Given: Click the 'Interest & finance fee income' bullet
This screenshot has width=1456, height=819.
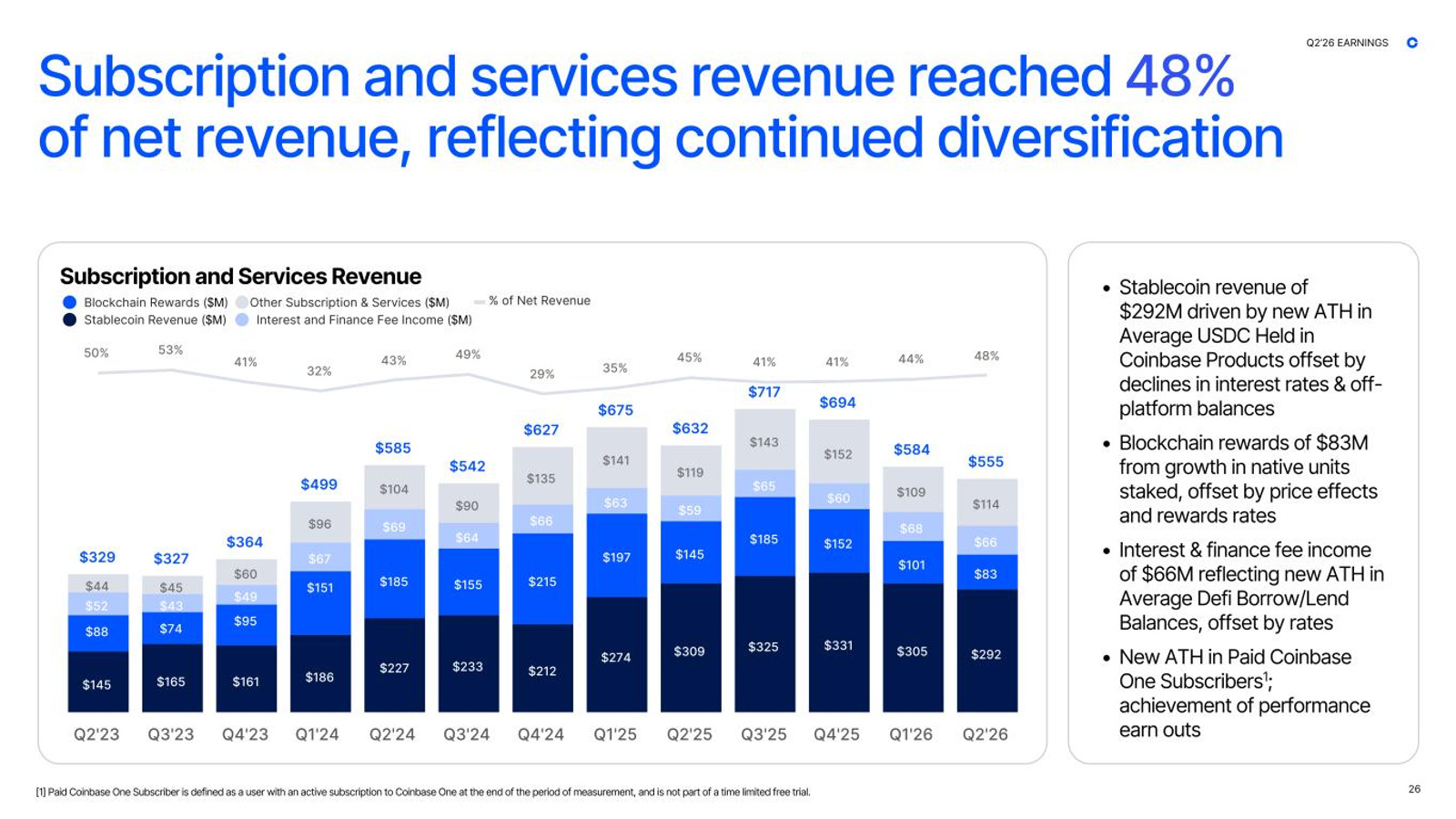Looking at the screenshot, I should tap(1251, 586).
